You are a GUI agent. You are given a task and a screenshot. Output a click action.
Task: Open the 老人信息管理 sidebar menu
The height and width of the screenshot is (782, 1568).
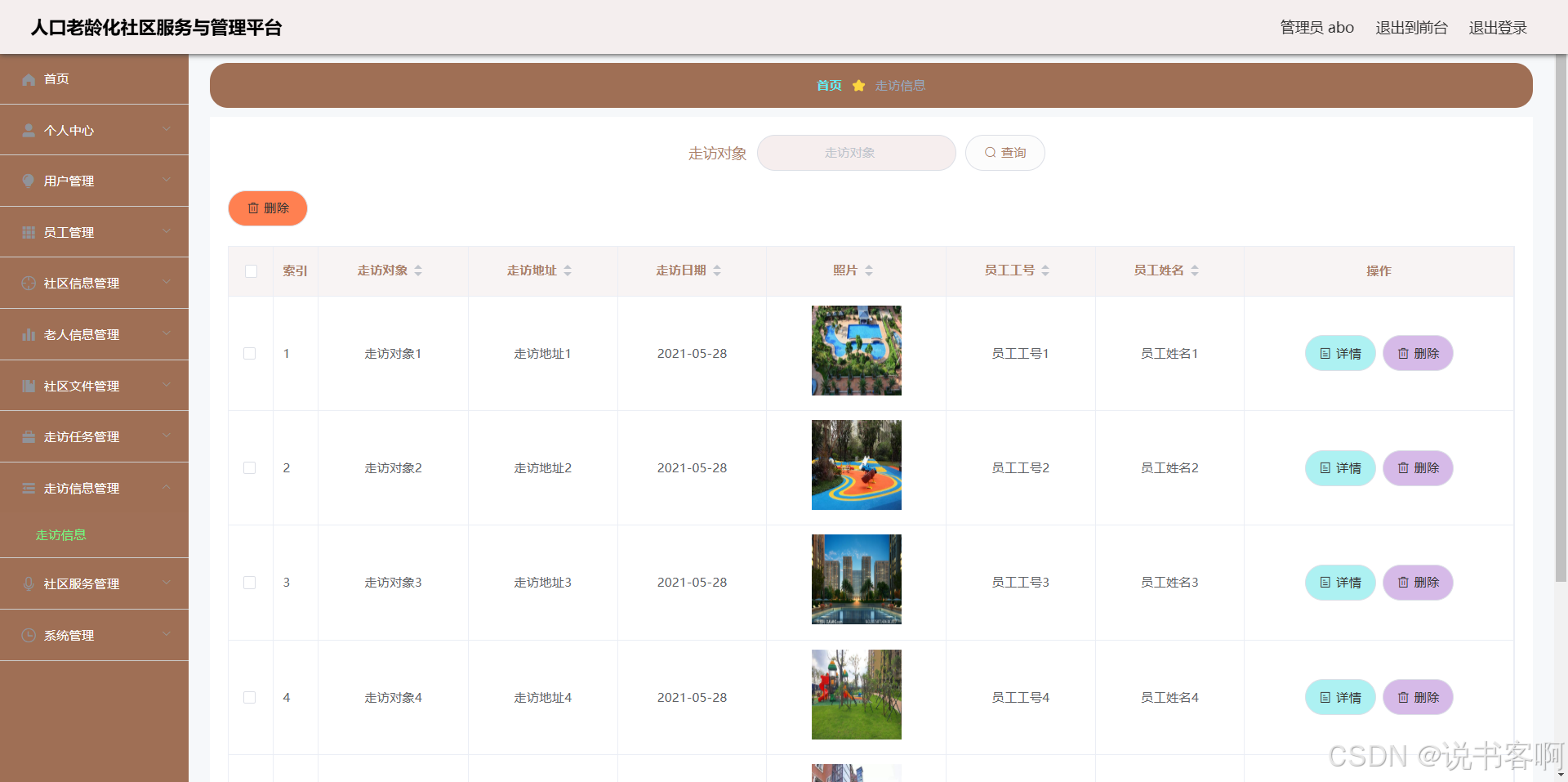point(94,334)
